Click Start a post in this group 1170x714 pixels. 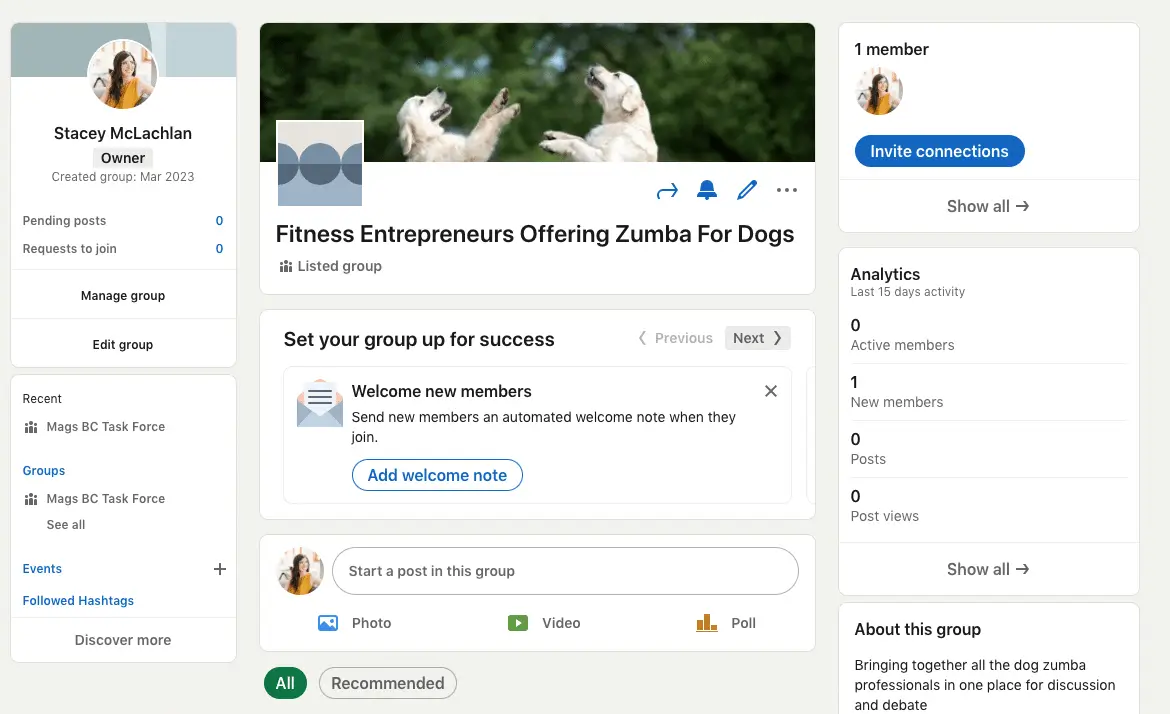point(565,571)
